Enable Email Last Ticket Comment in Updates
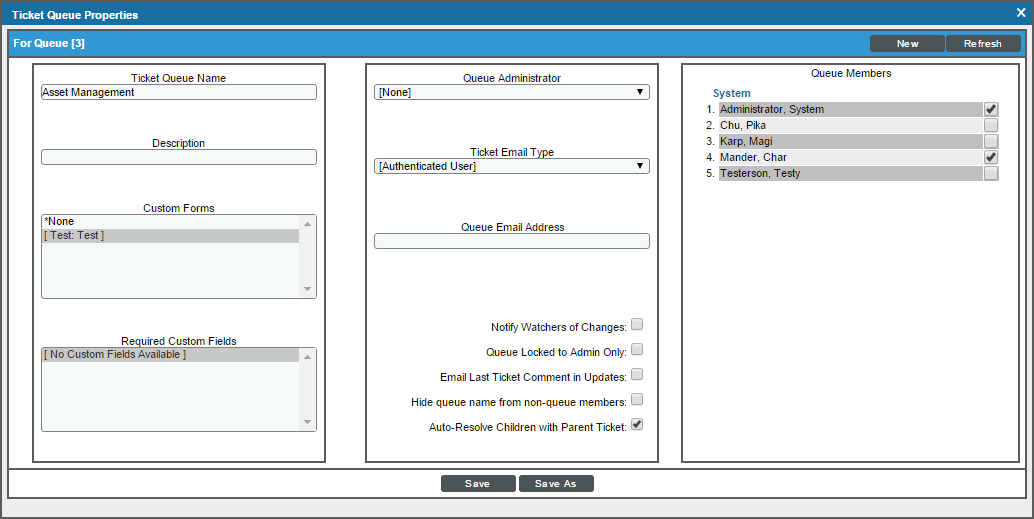 [637, 375]
